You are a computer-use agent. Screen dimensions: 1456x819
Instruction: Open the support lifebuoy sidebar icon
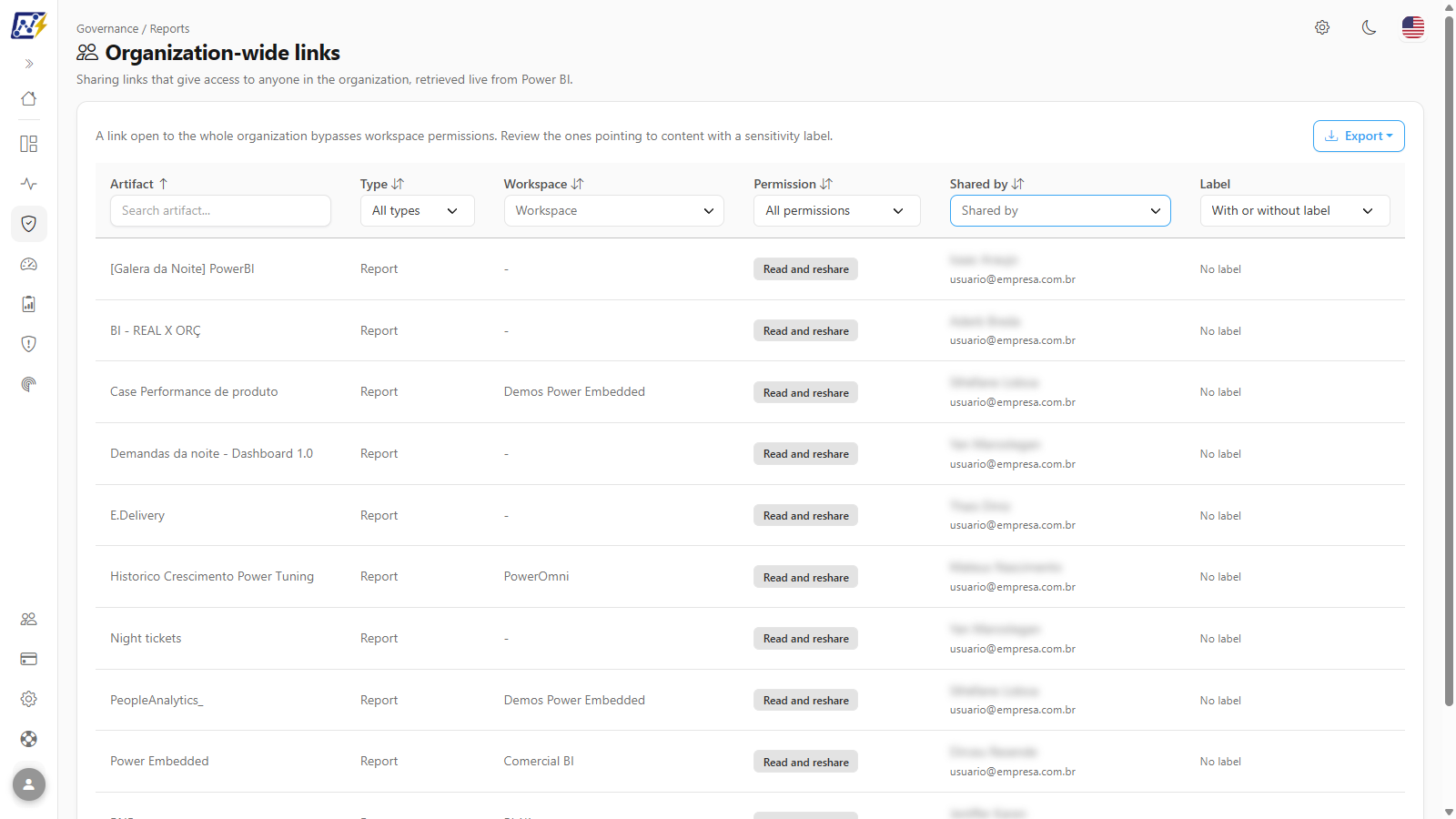pyautogui.click(x=29, y=739)
